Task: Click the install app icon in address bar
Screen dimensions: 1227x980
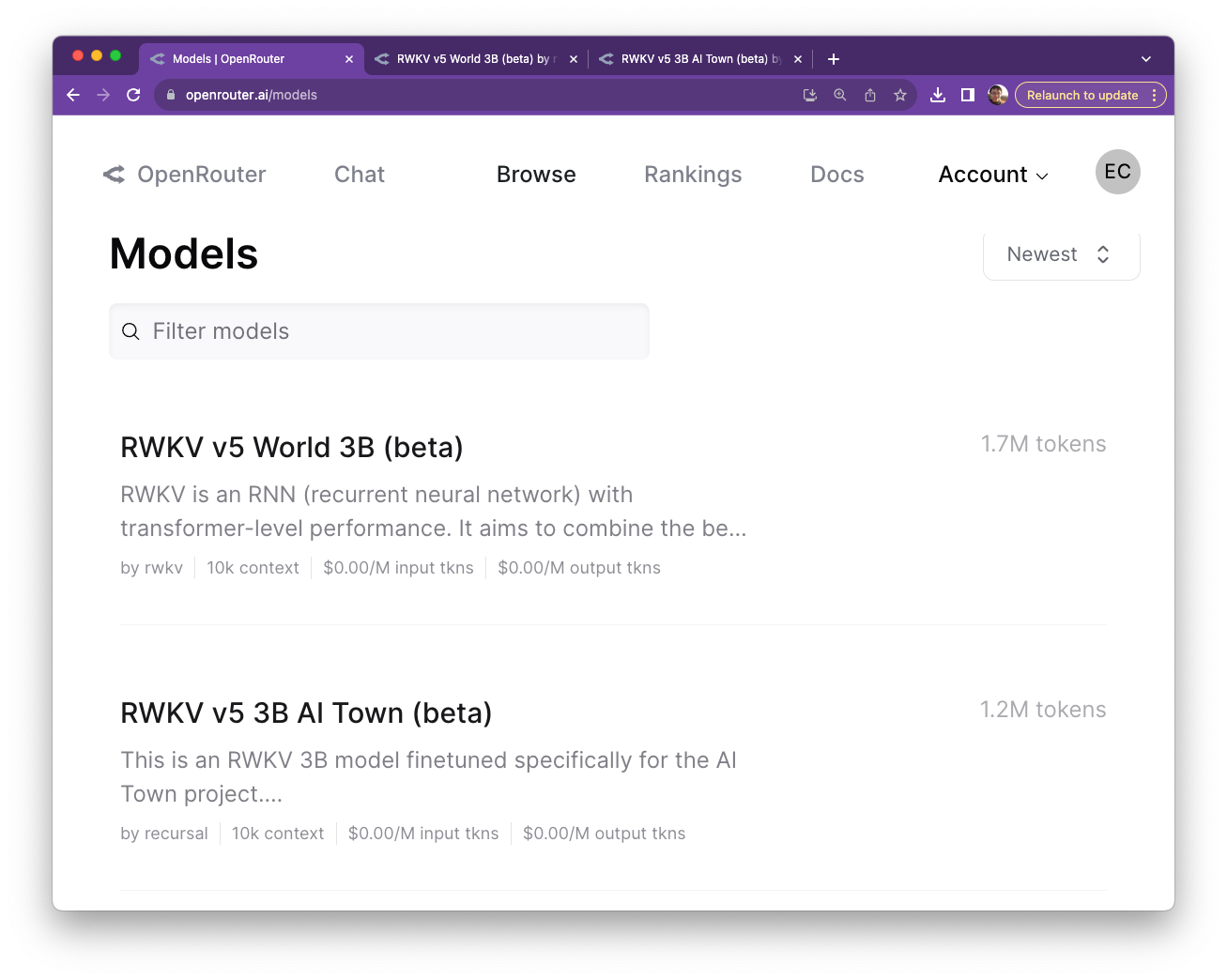Action: pyautogui.click(x=810, y=95)
